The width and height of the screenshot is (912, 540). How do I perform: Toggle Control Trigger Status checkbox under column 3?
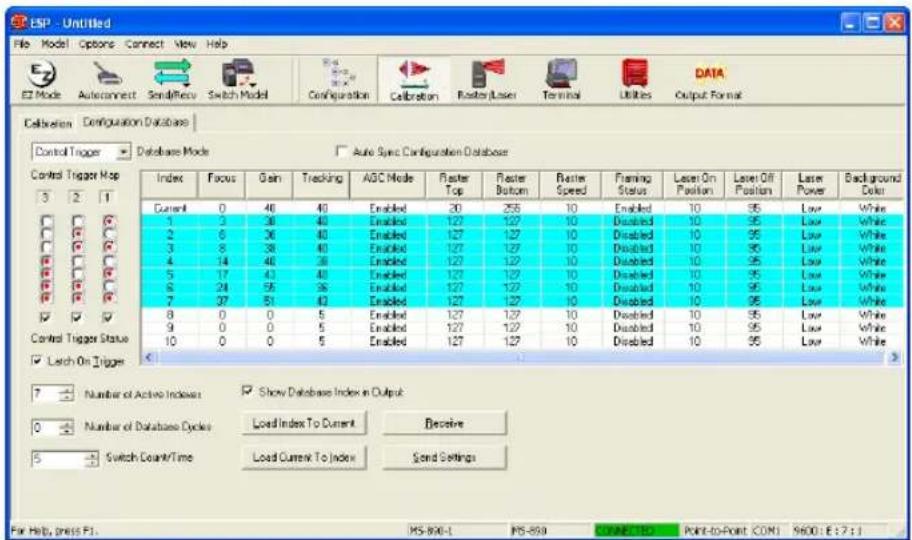pyautogui.click(x=47, y=318)
